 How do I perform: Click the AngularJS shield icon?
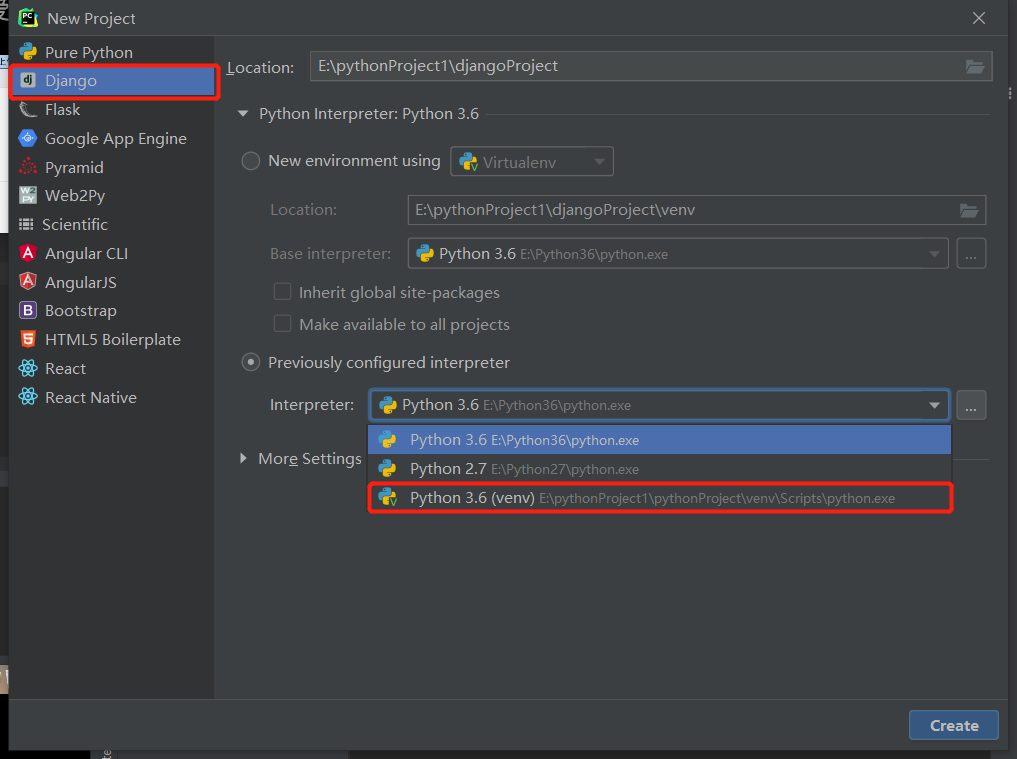[x=28, y=282]
